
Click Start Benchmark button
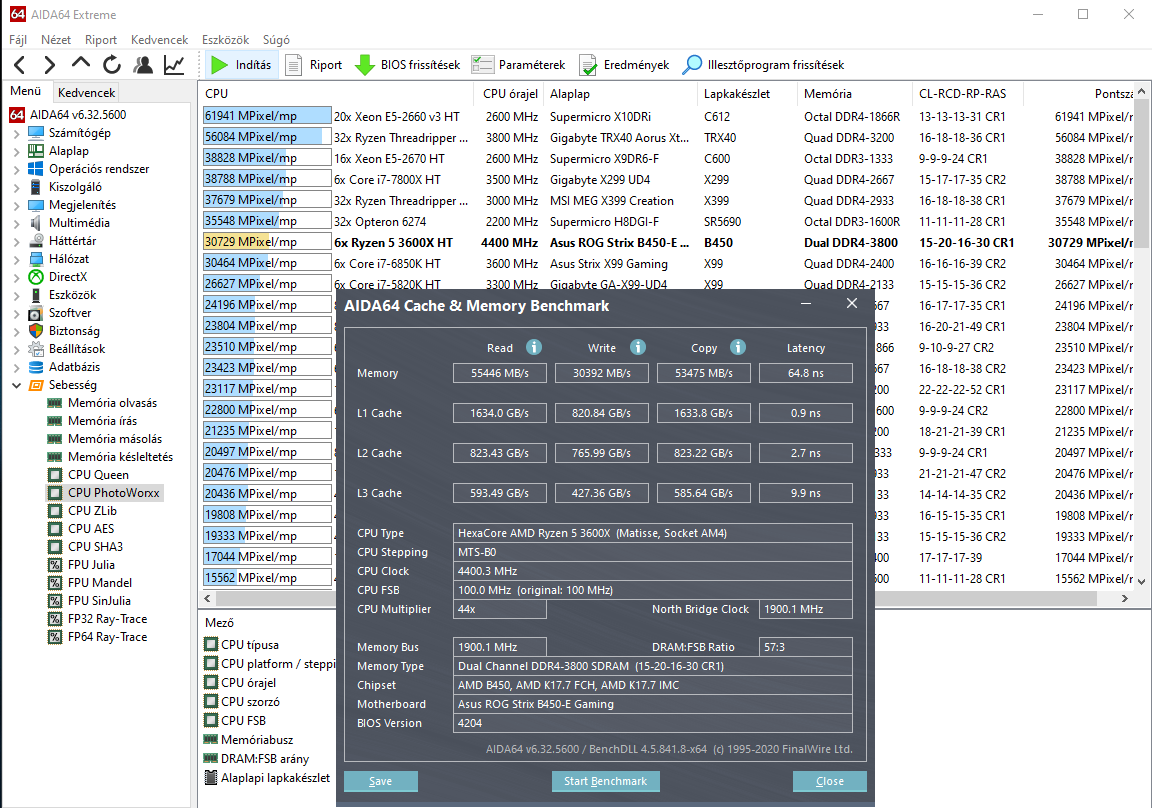click(605, 781)
